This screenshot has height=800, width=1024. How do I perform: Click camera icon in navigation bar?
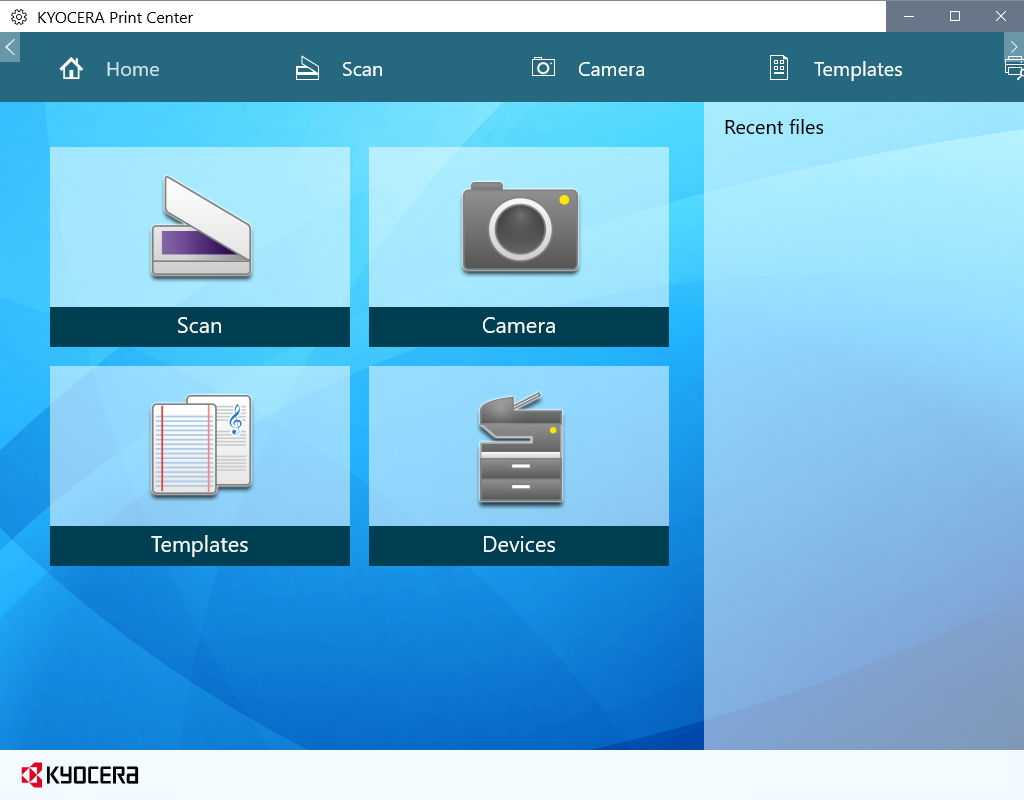pos(543,67)
